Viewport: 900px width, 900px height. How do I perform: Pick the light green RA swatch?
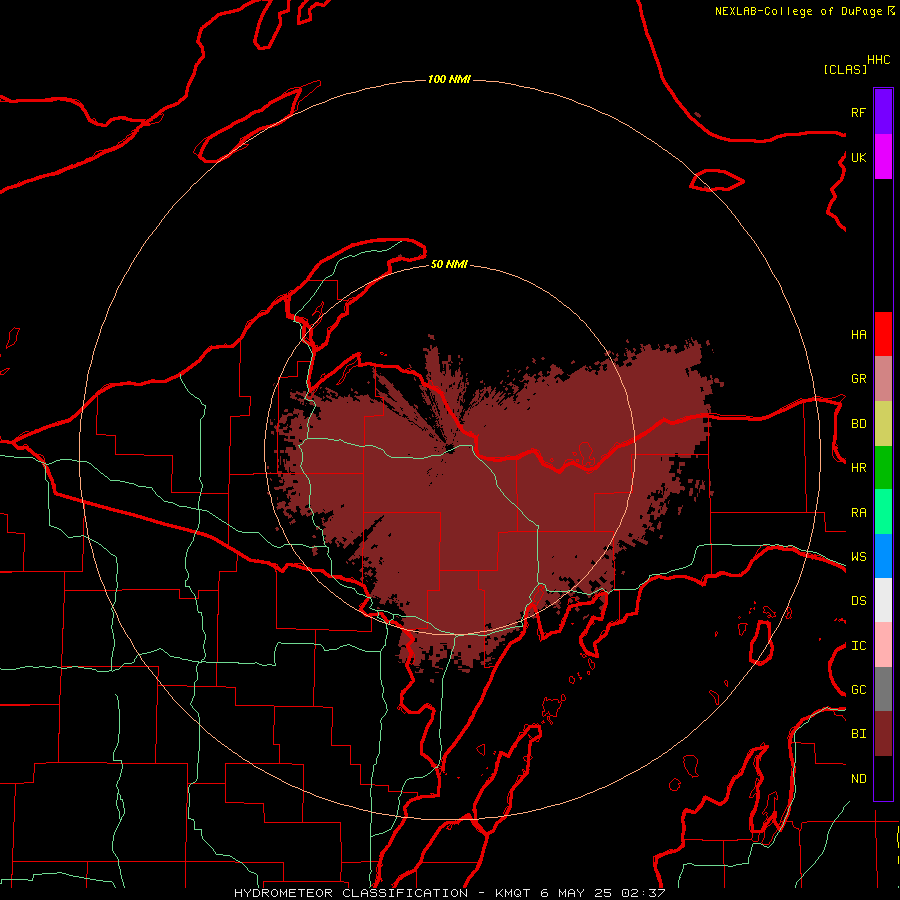tap(883, 512)
